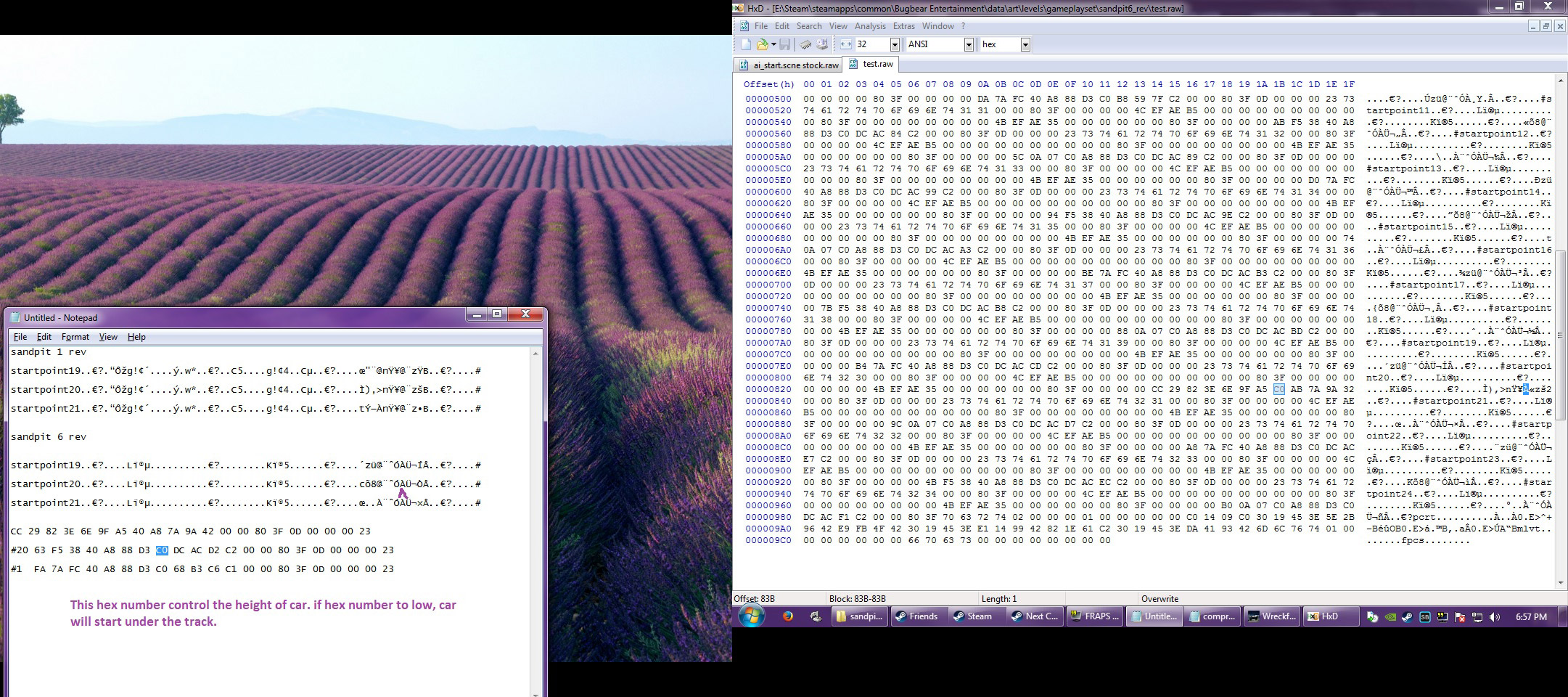Open the Windows Start button
The image size is (1568, 697).
[x=752, y=616]
